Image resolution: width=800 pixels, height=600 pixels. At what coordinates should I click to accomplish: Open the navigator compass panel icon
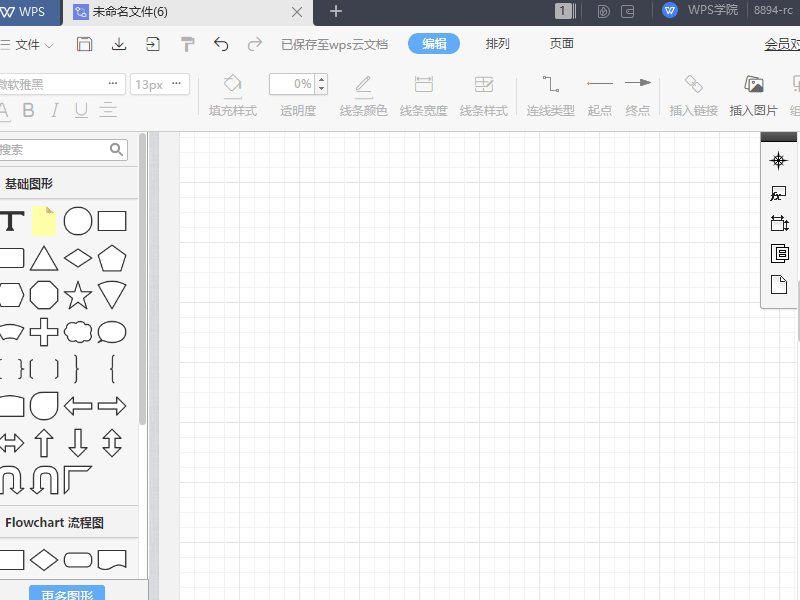pyautogui.click(x=779, y=161)
